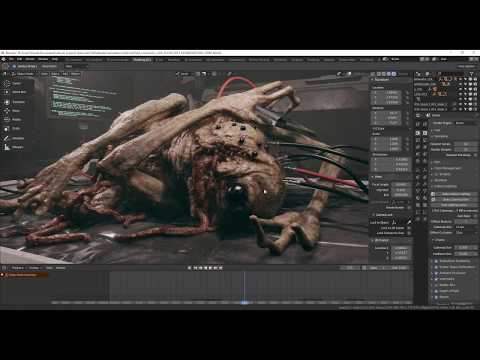Collapse the View panel in sidebar
Image resolution: width=480 pixels, height=360 pixels.
(378, 177)
